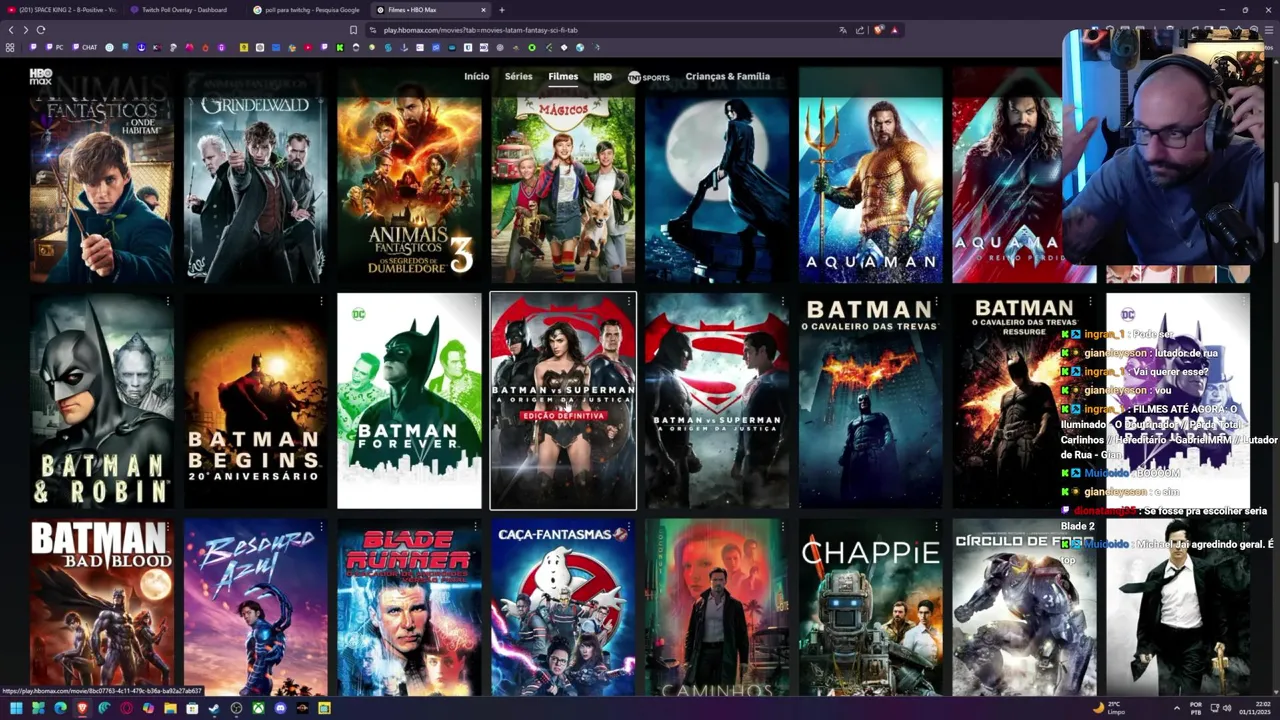Open the Brave Rewards triangle icon
1280x720 pixels.
coord(894,30)
